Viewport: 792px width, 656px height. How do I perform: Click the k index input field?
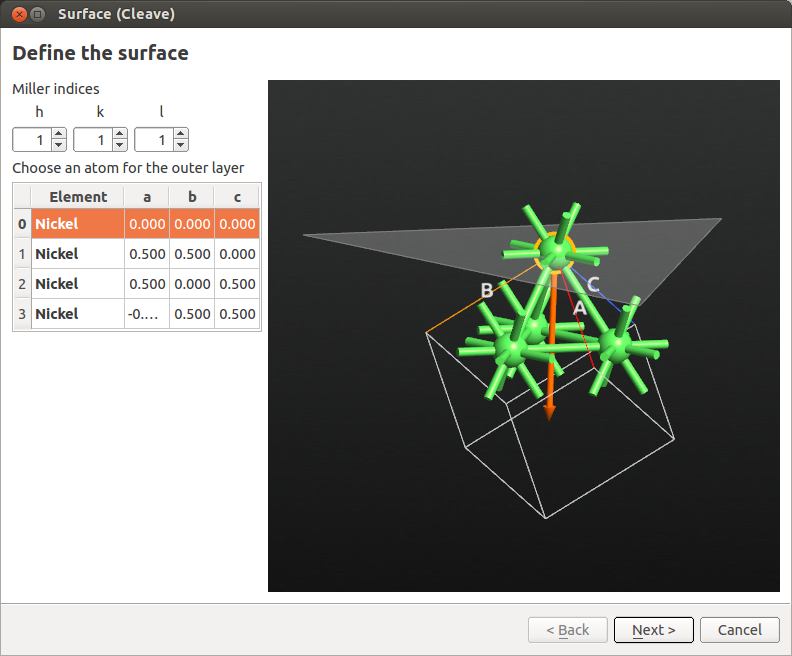point(93,140)
